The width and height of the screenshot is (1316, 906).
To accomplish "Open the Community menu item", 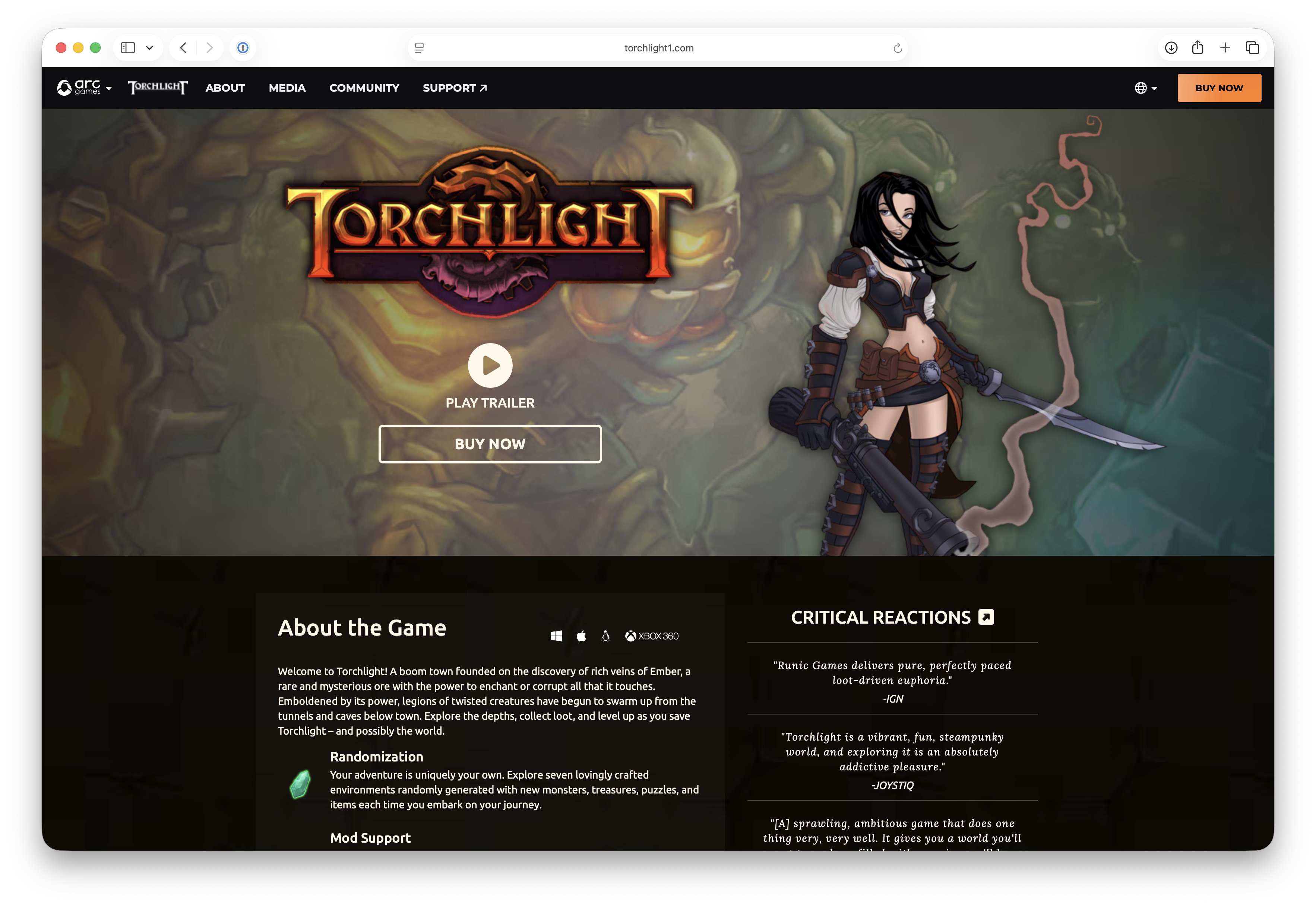I will 364,88.
